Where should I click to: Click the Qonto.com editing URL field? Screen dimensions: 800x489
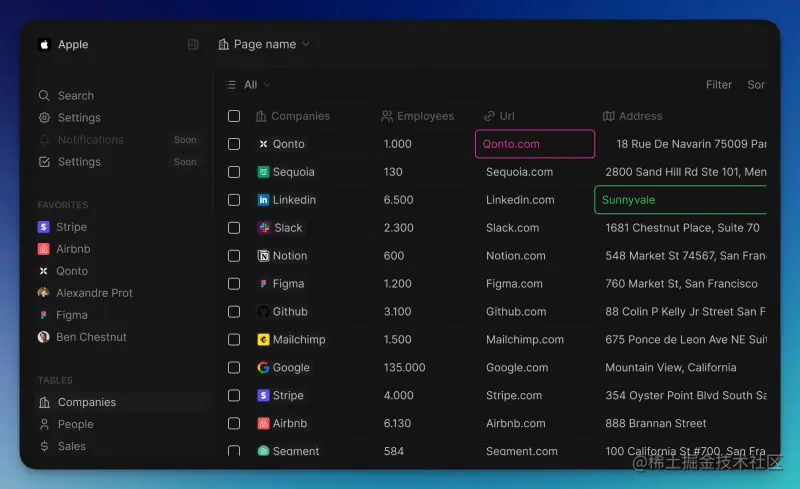(x=535, y=144)
